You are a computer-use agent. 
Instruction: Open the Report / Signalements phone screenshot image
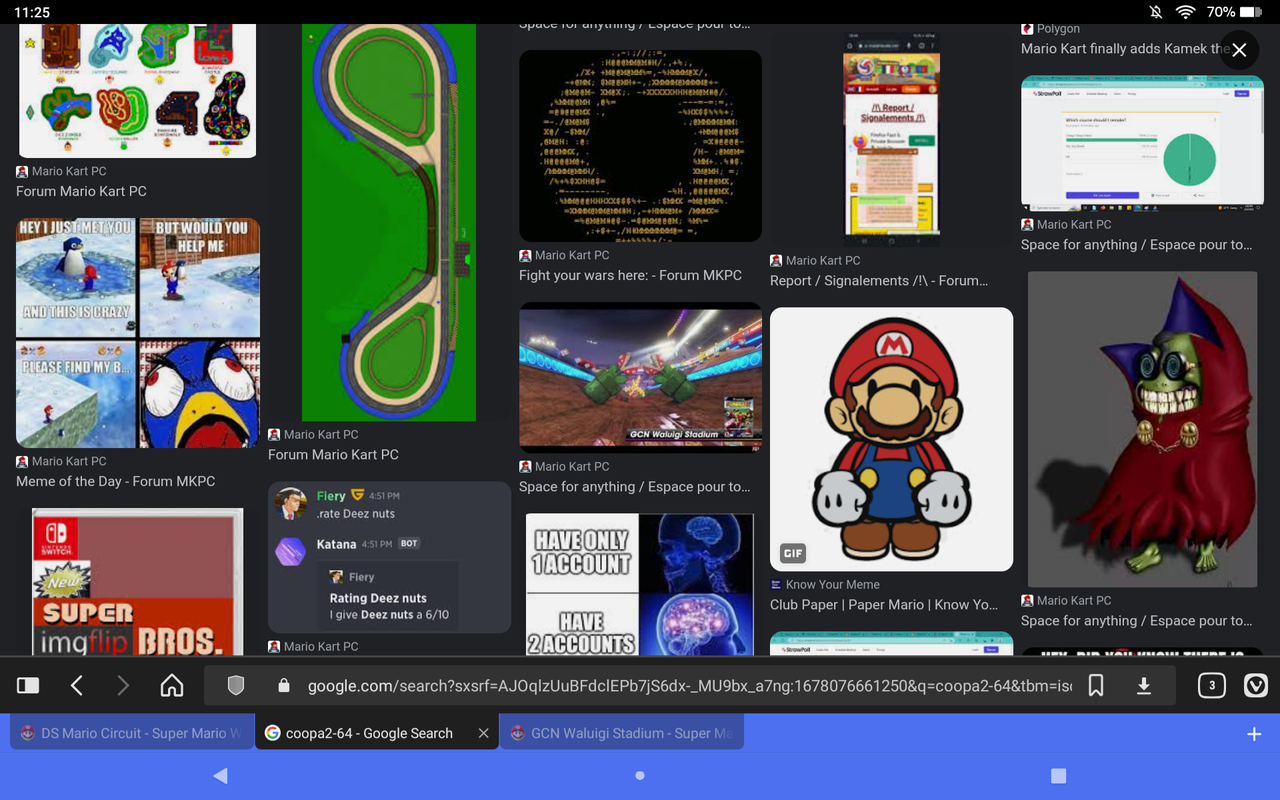tap(891, 139)
